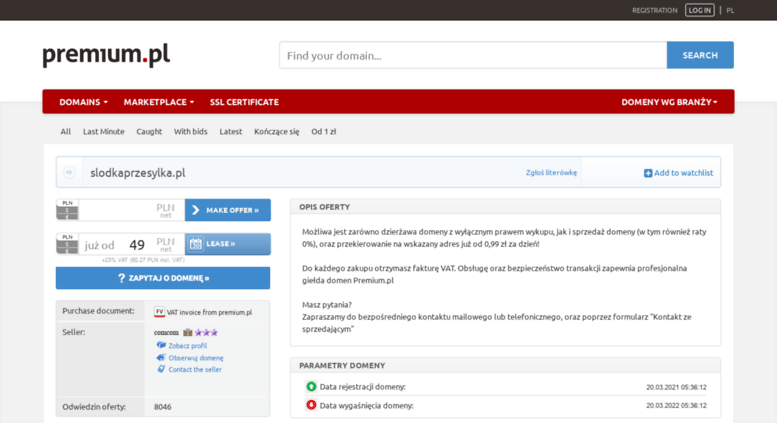The height and width of the screenshot is (423, 777).
Task: Click the Make Offer button
Action: click(228, 210)
